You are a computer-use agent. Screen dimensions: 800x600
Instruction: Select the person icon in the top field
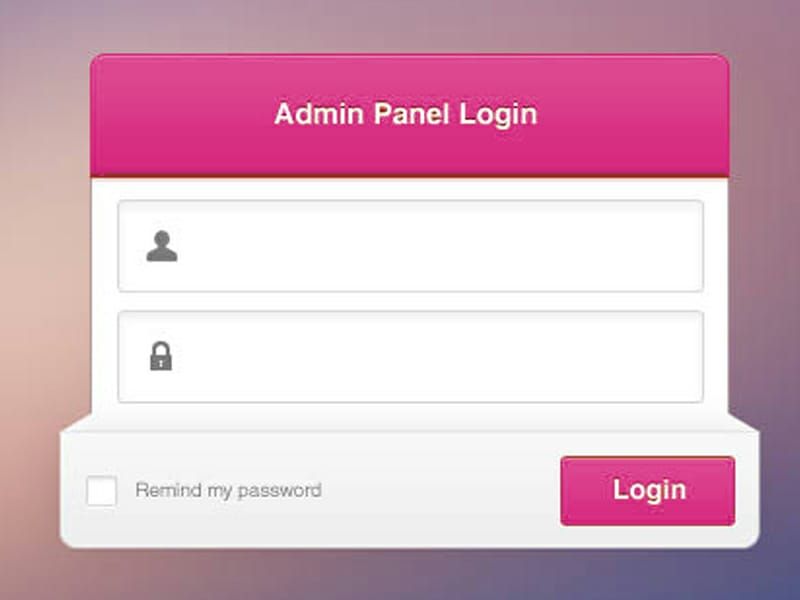162,246
